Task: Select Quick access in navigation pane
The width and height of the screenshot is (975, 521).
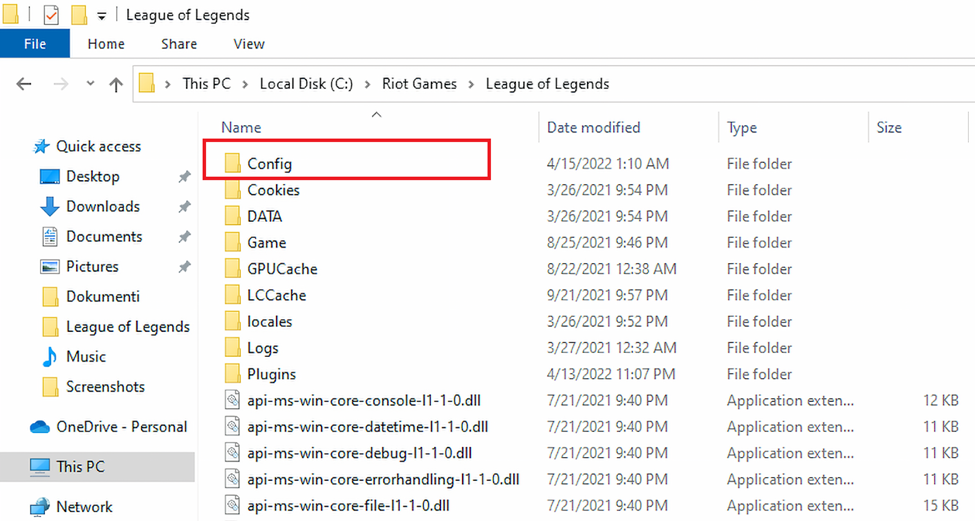Action: 98,146
